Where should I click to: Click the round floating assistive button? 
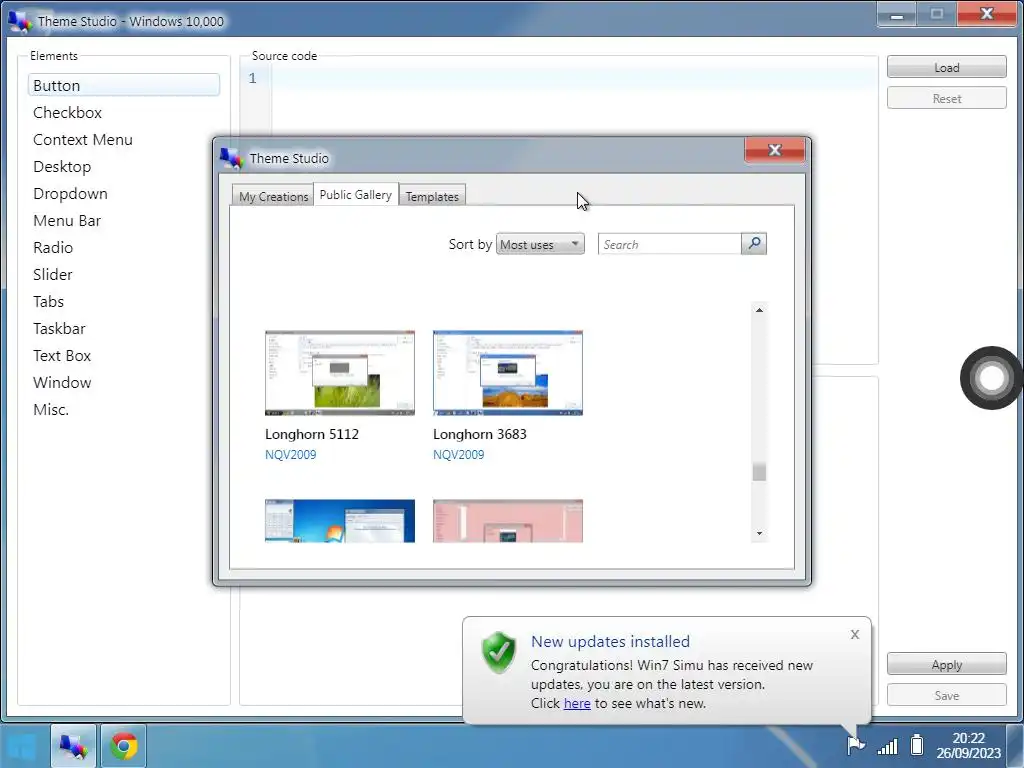point(991,377)
